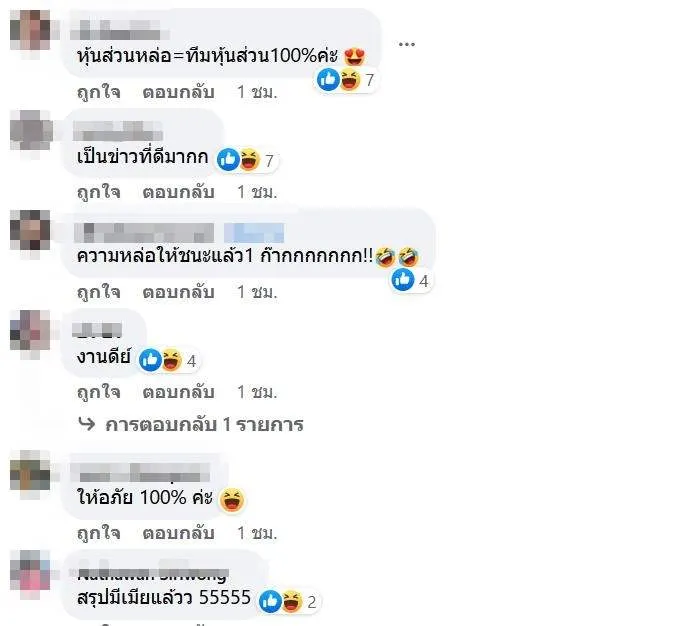Click the thumbs-up reaction on ความหล่อให้ชนะ comment
676x626 pixels.
[403, 280]
